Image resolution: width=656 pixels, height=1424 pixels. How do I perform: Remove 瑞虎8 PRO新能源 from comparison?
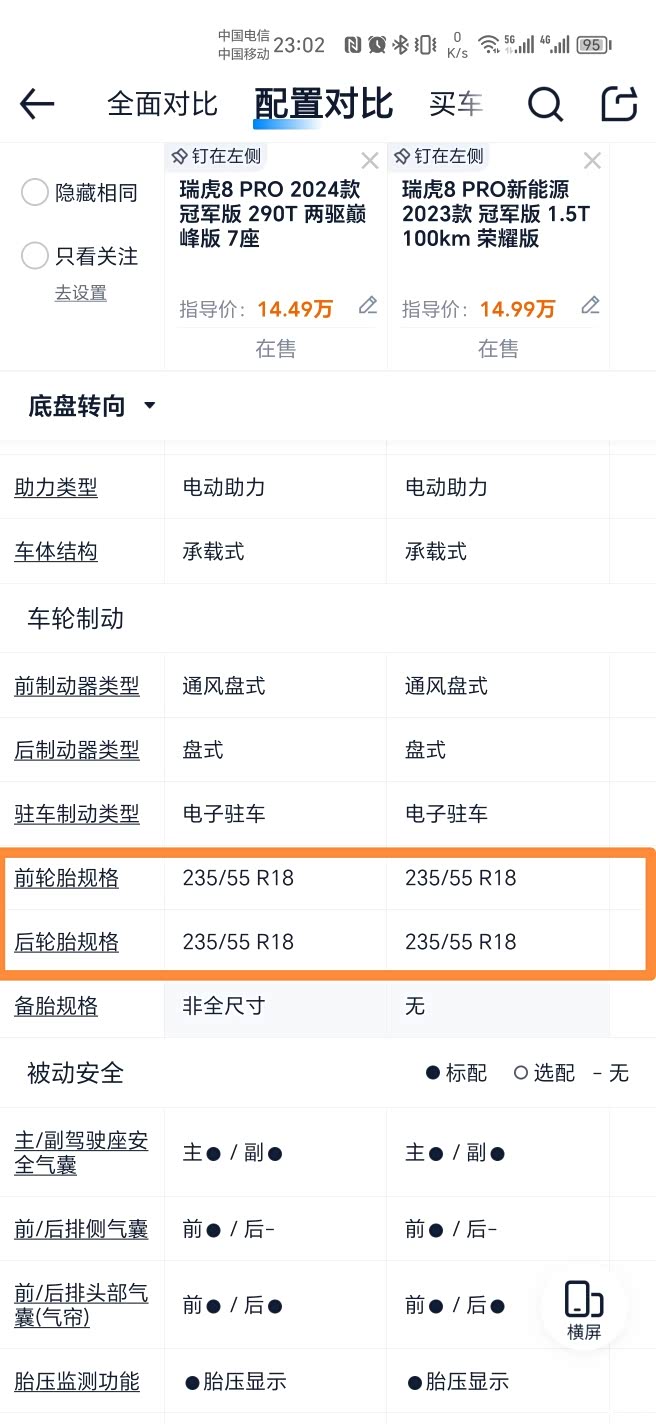point(592,161)
